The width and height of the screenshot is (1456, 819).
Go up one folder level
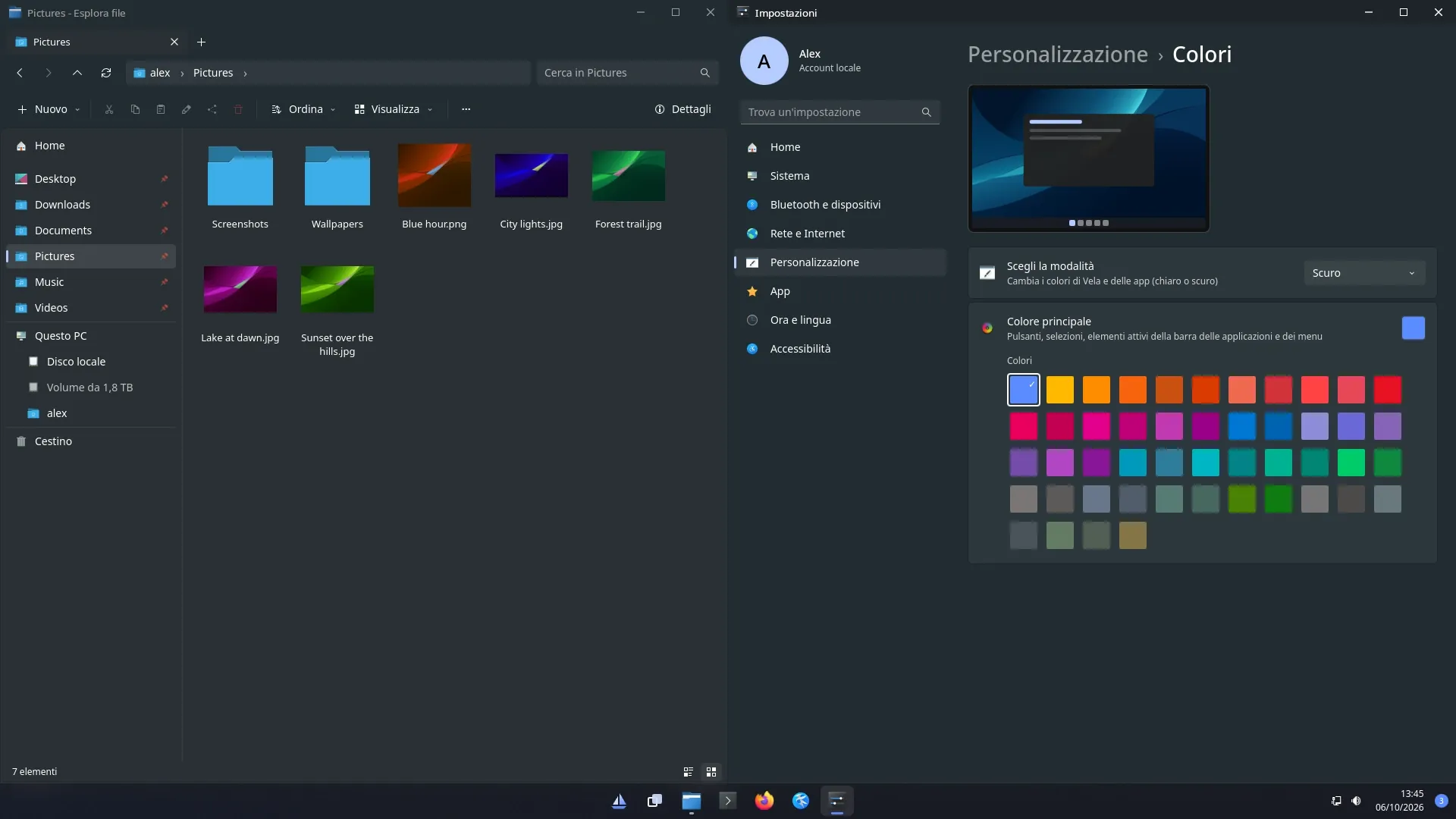point(77,73)
